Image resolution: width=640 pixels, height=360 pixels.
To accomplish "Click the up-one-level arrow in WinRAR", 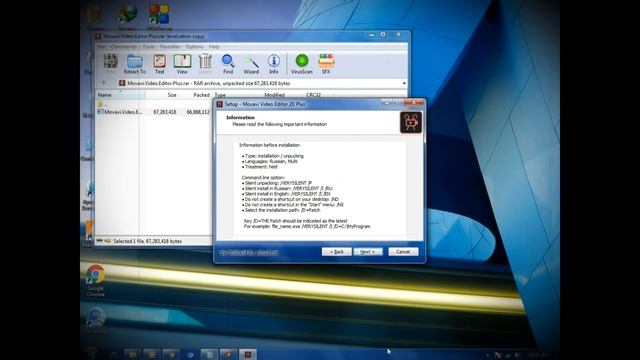I will pyautogui.click(x=104, y=83).
